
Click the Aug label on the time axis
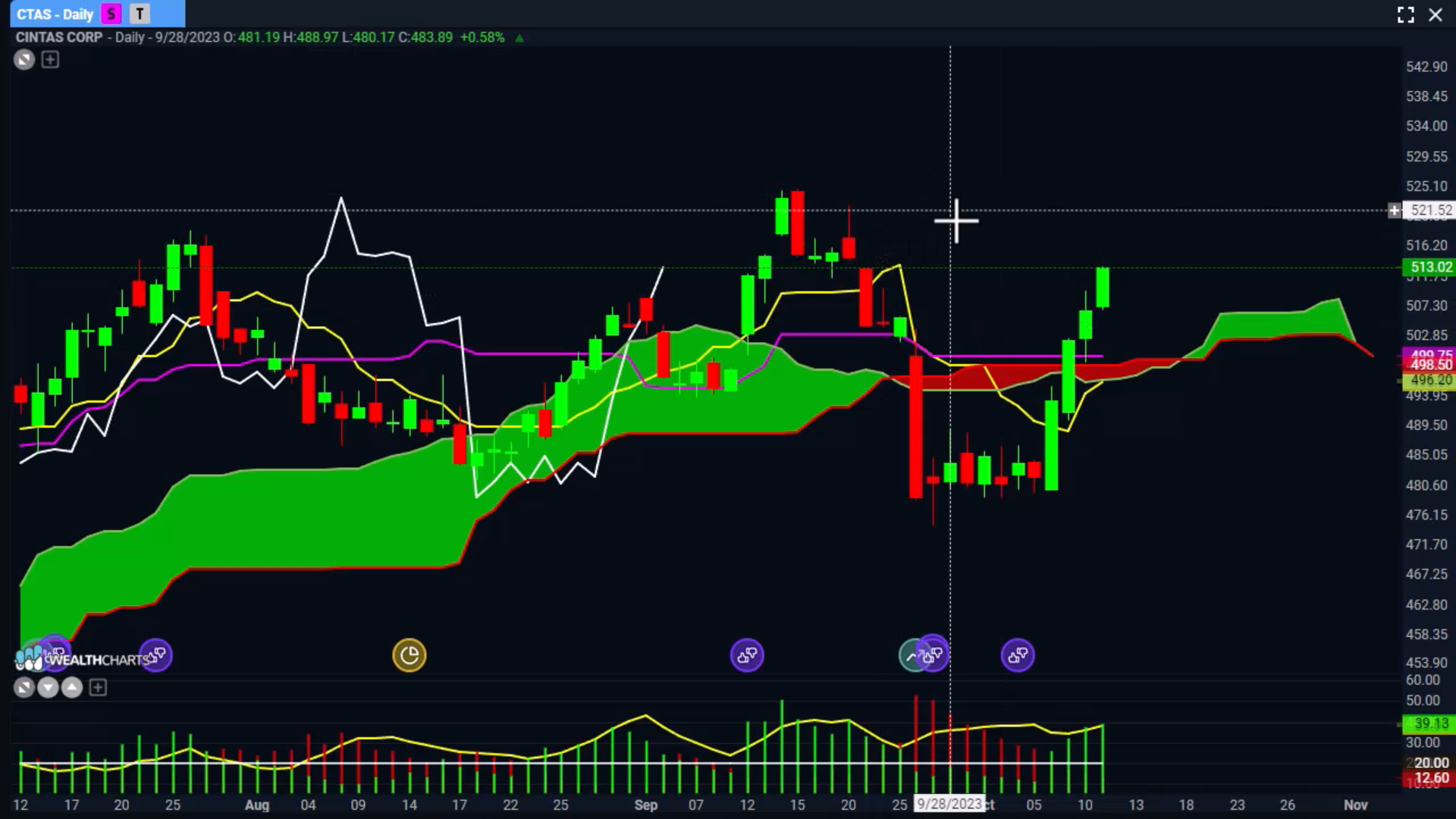point(257,805)
